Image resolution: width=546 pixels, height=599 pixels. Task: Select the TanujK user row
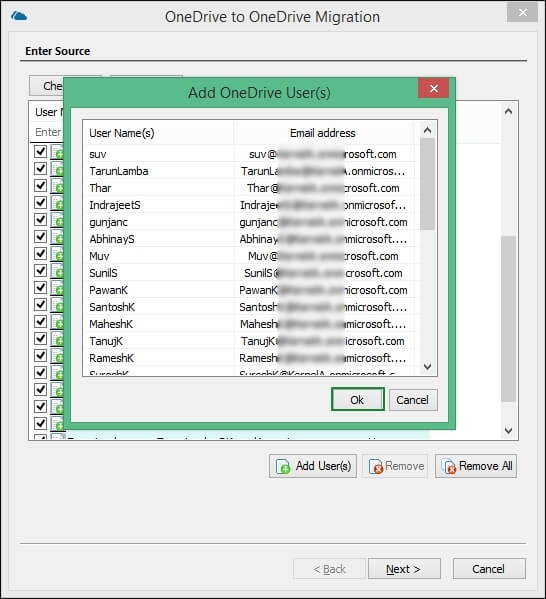click(248, 341)
